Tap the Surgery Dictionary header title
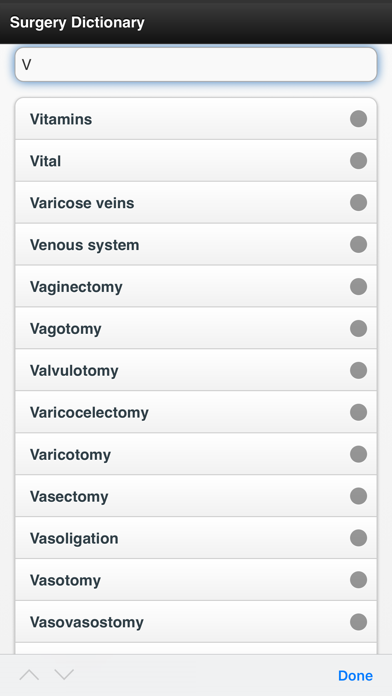 click(77, 22)
